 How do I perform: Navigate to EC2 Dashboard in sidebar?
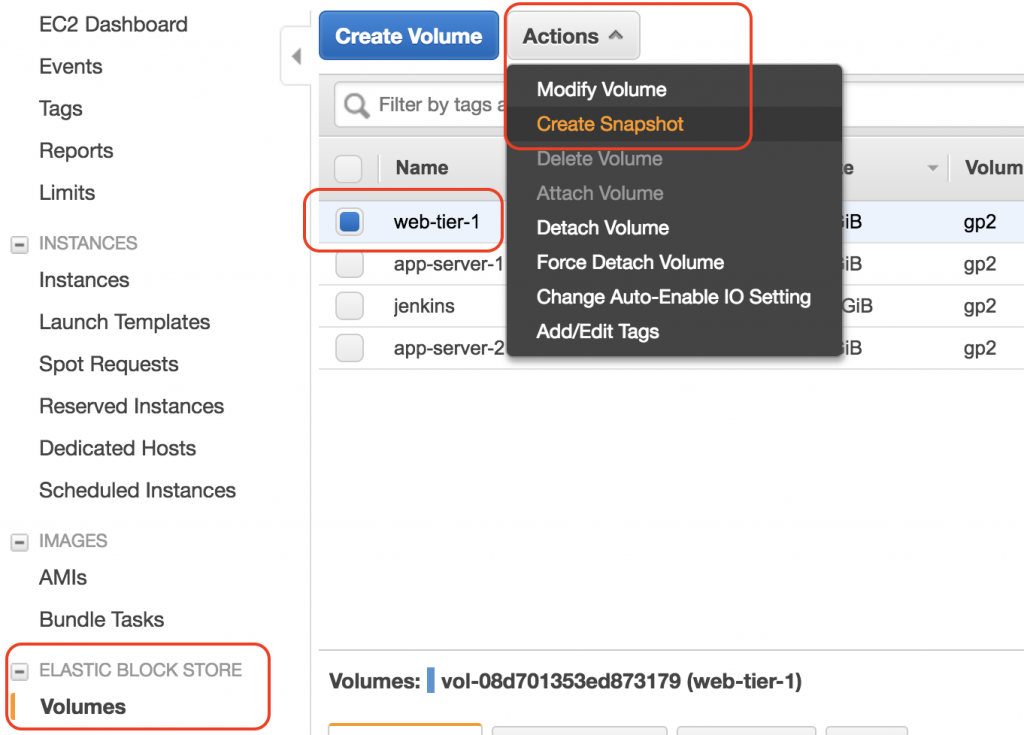[x=112, y=24]
